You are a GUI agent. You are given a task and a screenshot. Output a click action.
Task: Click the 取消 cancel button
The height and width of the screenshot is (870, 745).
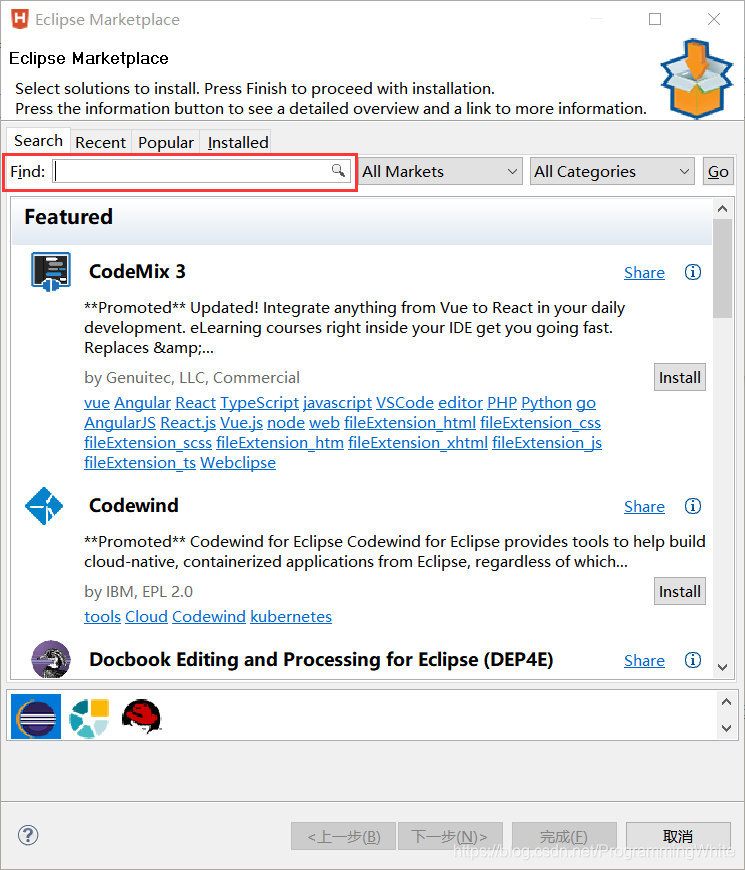678,836
